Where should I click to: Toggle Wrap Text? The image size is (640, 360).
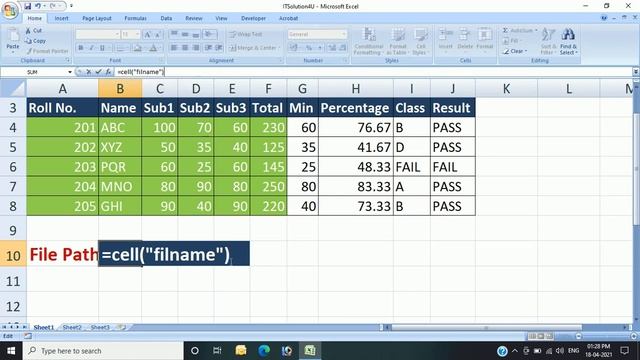[x=246, y=34]
